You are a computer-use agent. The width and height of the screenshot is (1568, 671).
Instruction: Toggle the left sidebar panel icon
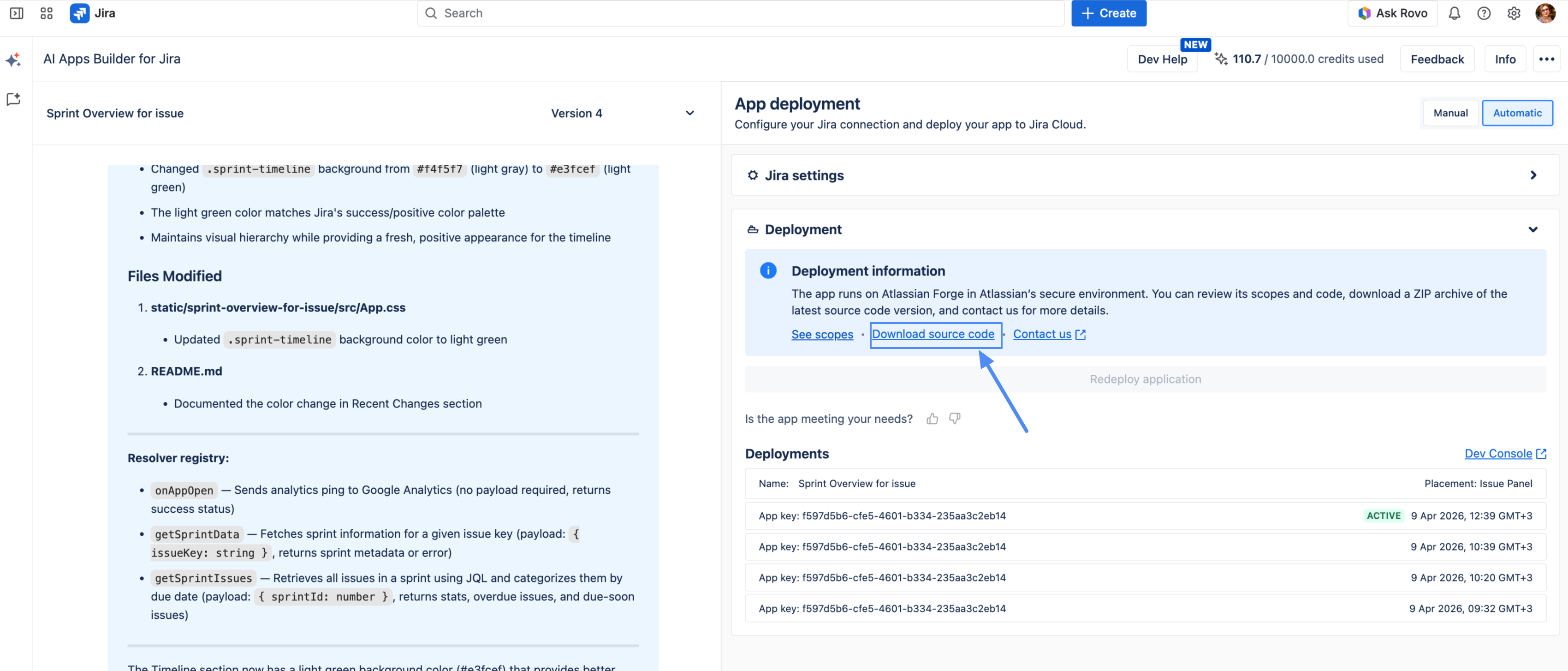click(x=17, y=13)
